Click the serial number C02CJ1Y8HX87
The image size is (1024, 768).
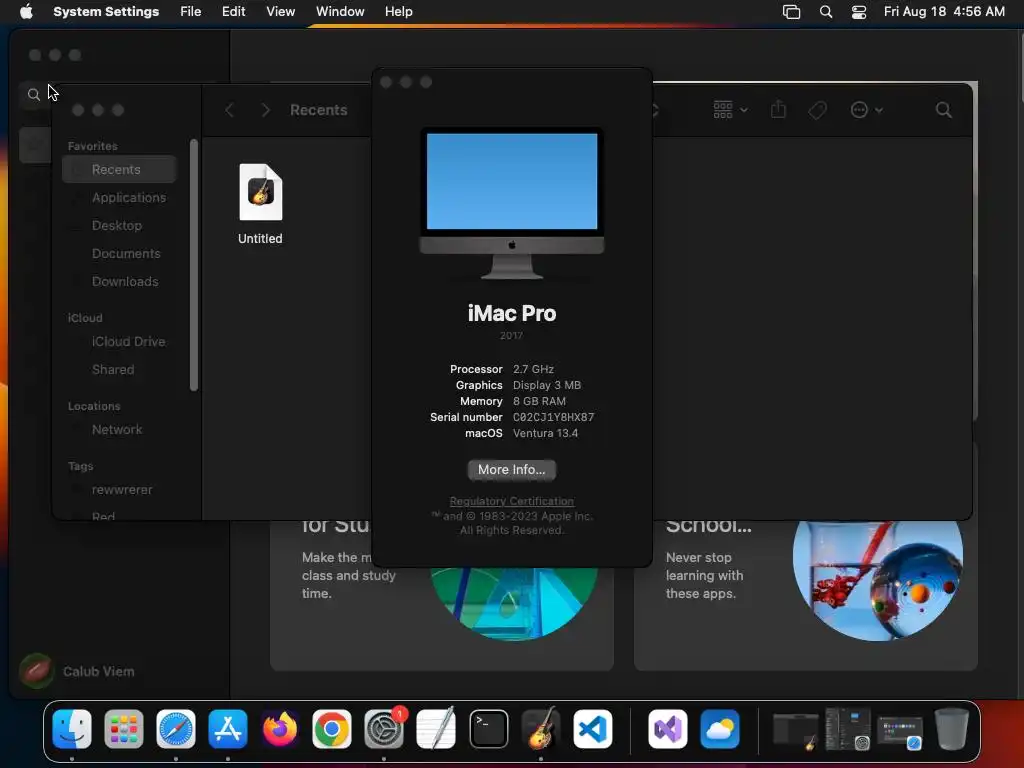click(553, 417)
